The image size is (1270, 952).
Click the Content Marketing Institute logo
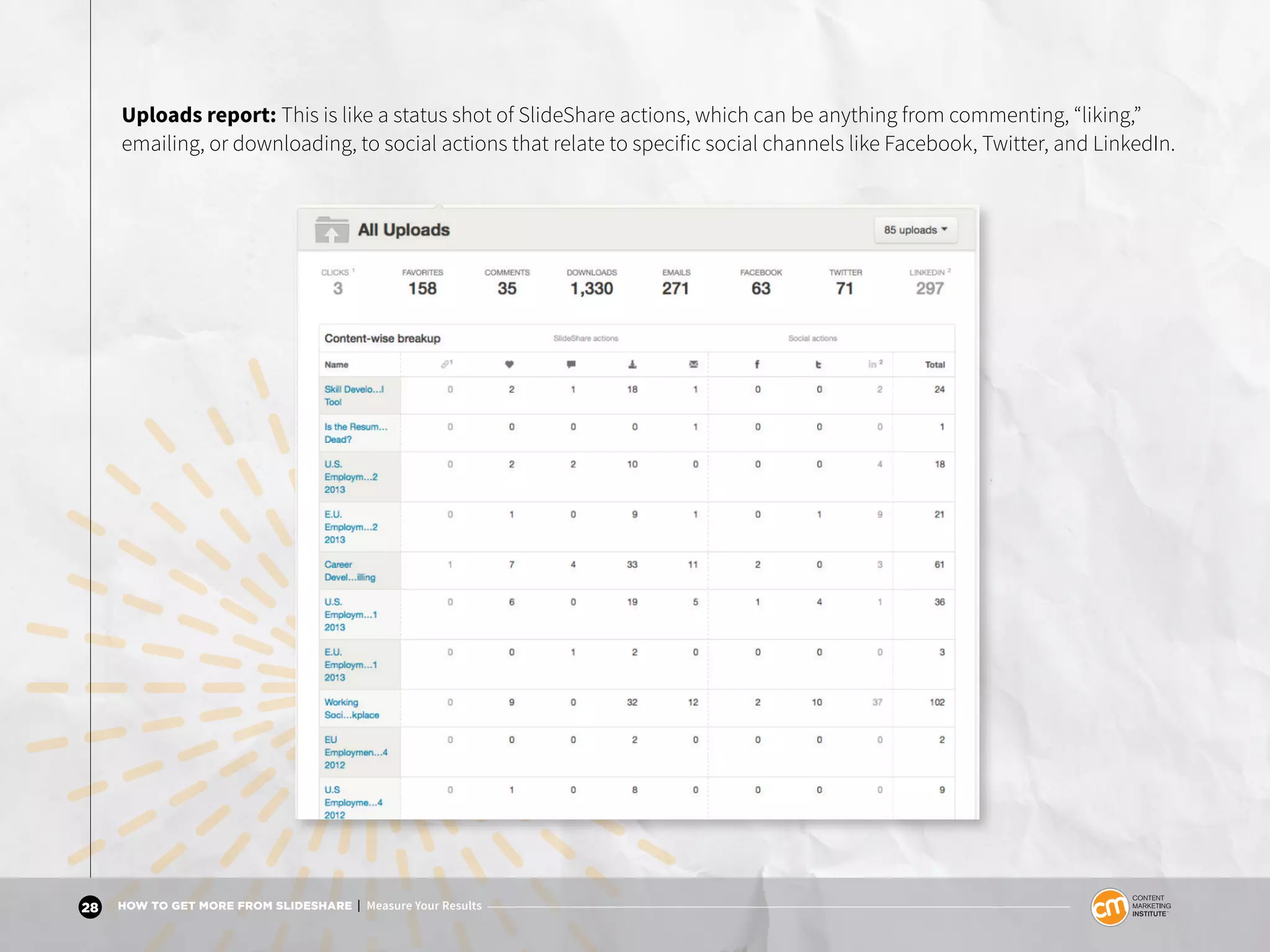[x=1131, y=907]
